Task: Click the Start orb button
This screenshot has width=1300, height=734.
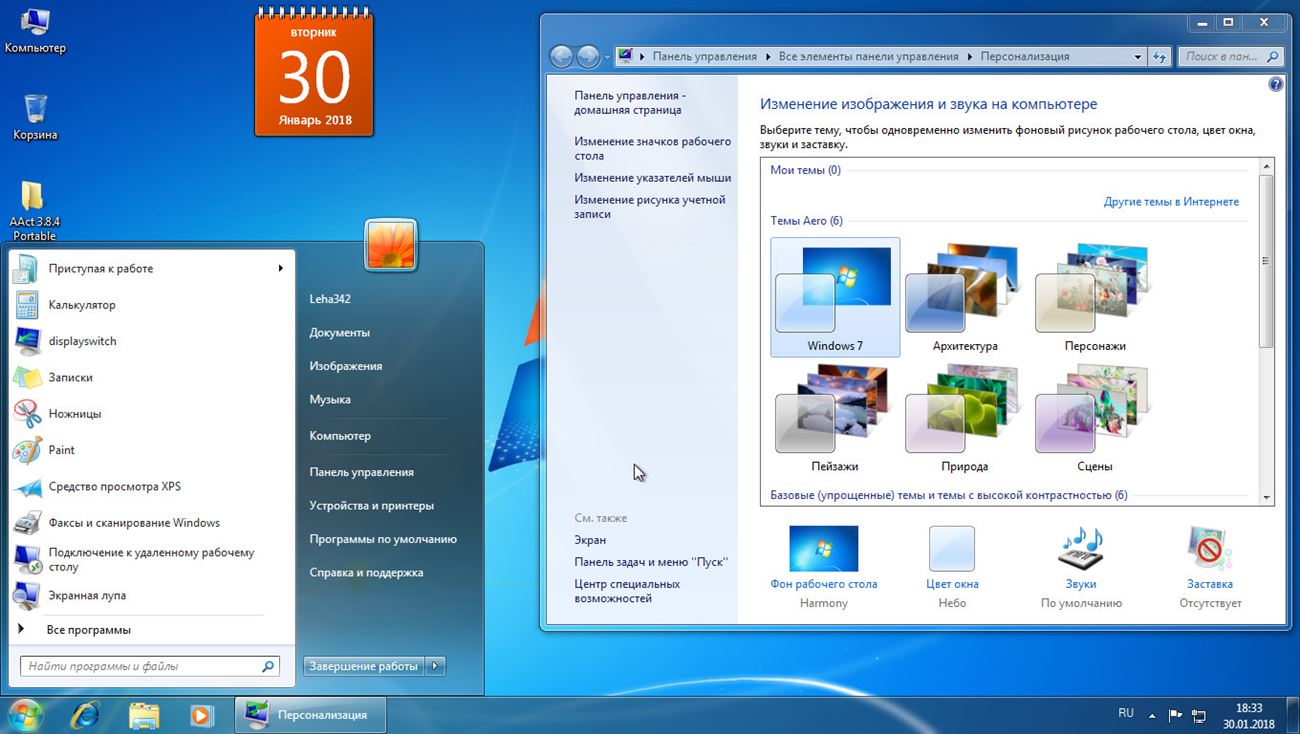Action: [x=24, y=715]
